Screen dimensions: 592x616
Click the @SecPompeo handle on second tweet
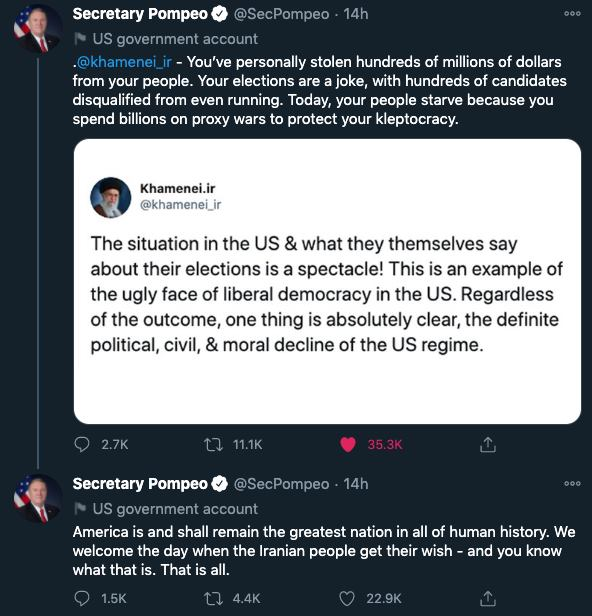click(x=281, y=484)
